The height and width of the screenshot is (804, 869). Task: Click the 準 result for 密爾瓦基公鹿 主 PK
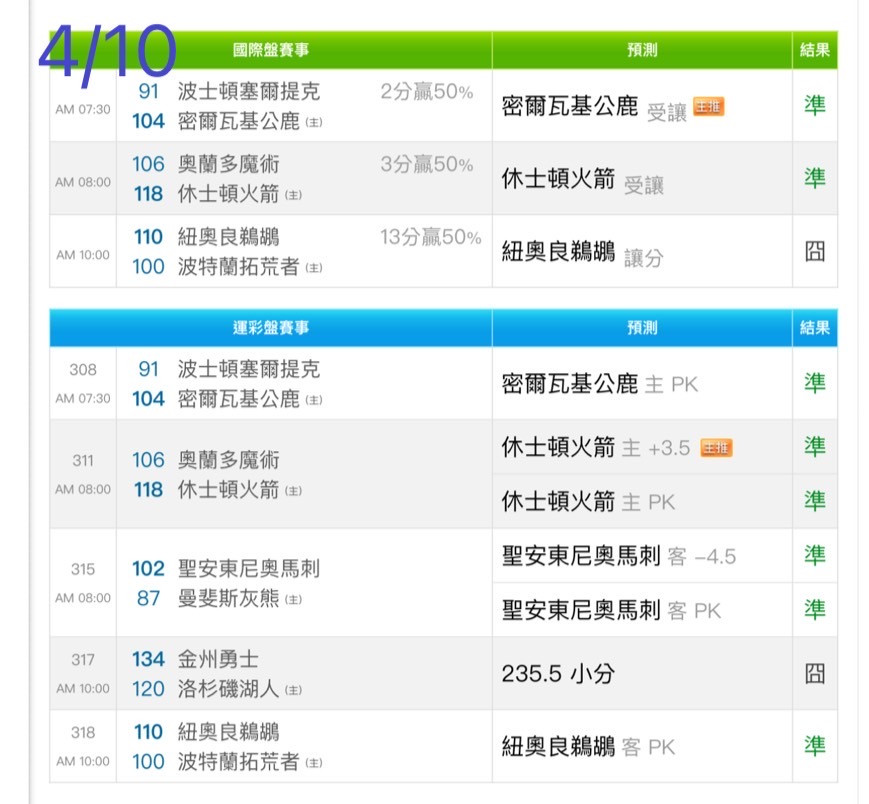pos(815,383)
